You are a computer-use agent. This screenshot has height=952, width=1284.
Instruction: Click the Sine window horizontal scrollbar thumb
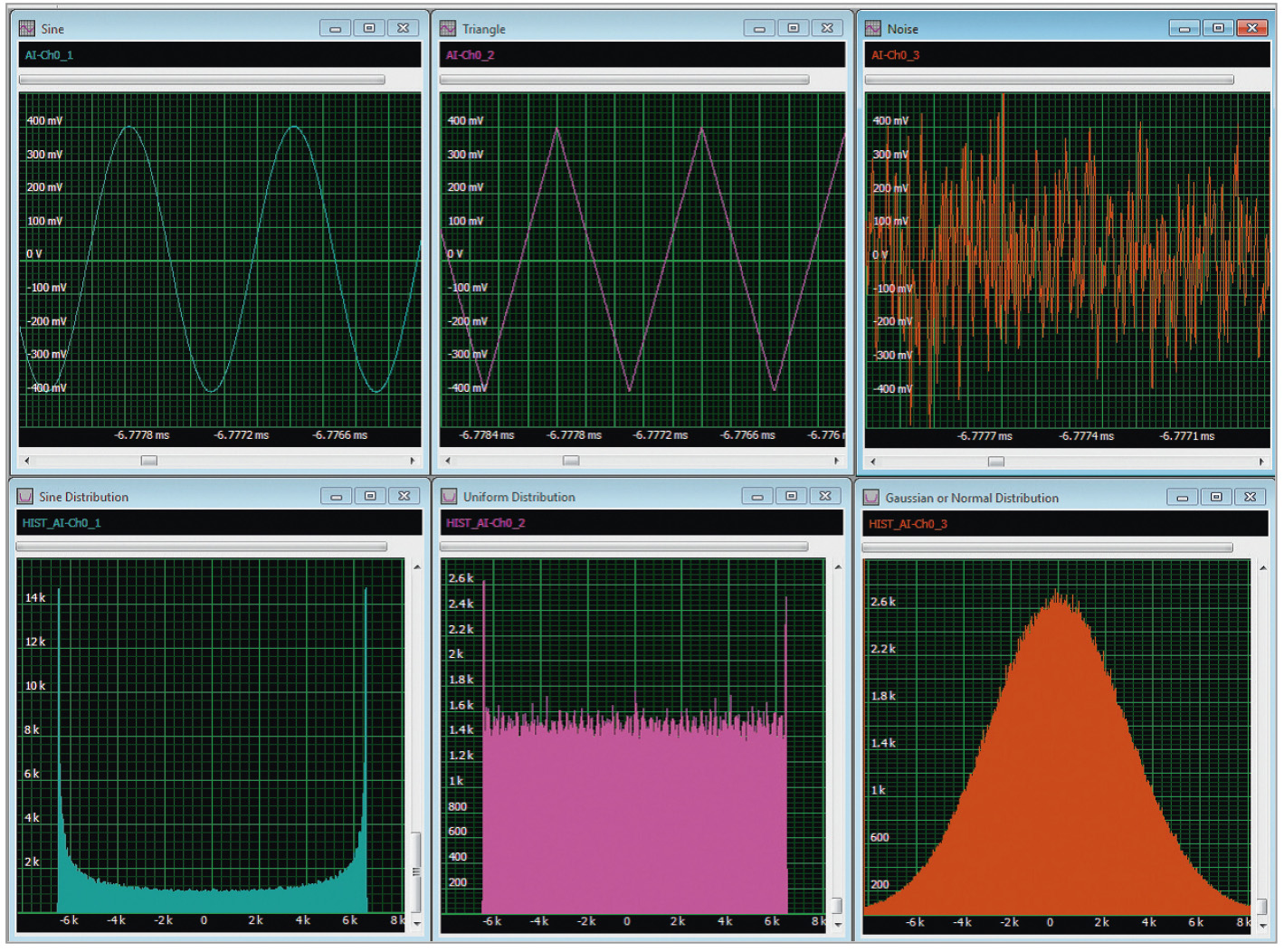point(149,461)
